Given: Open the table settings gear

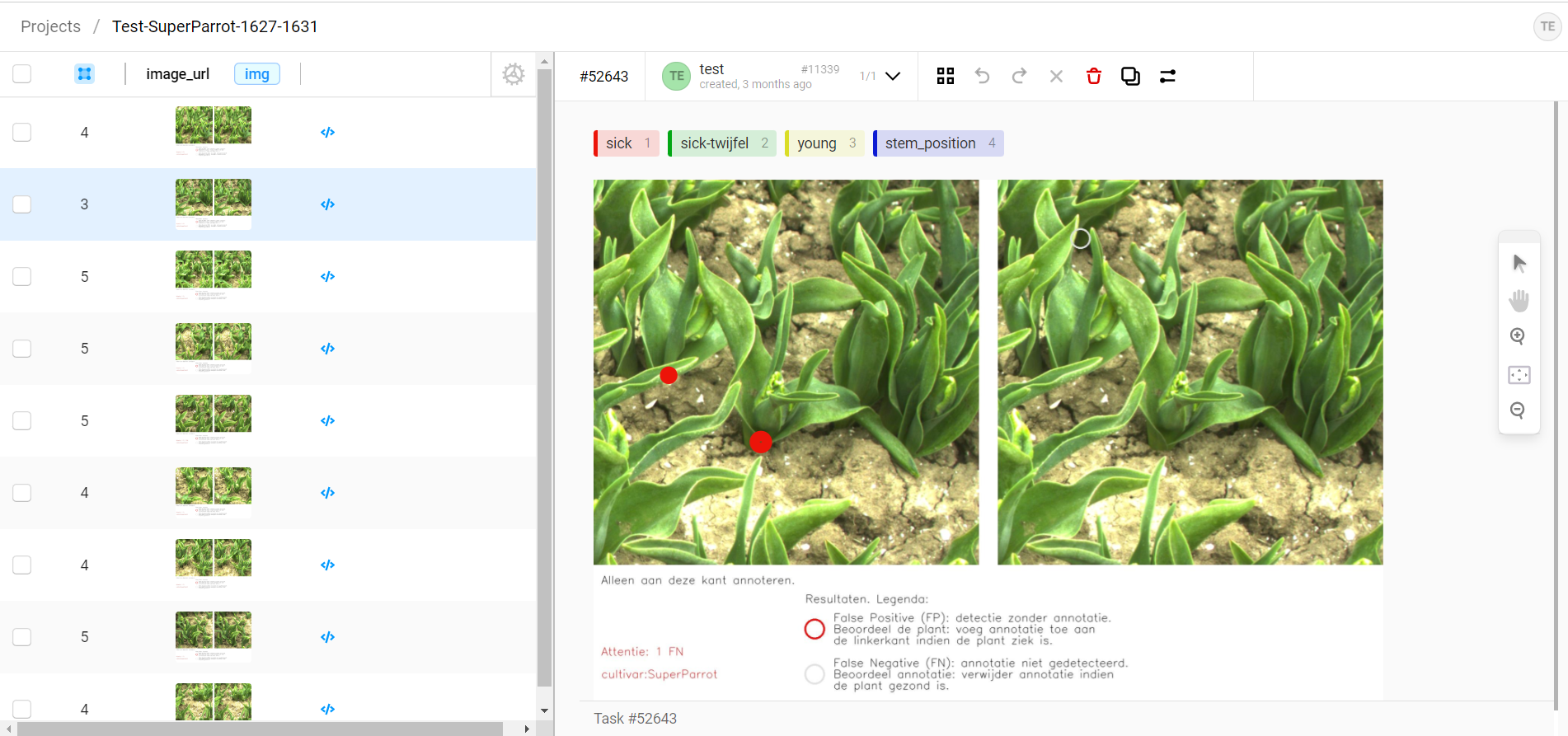Looking at the screenshot, I should pos(514,74).
